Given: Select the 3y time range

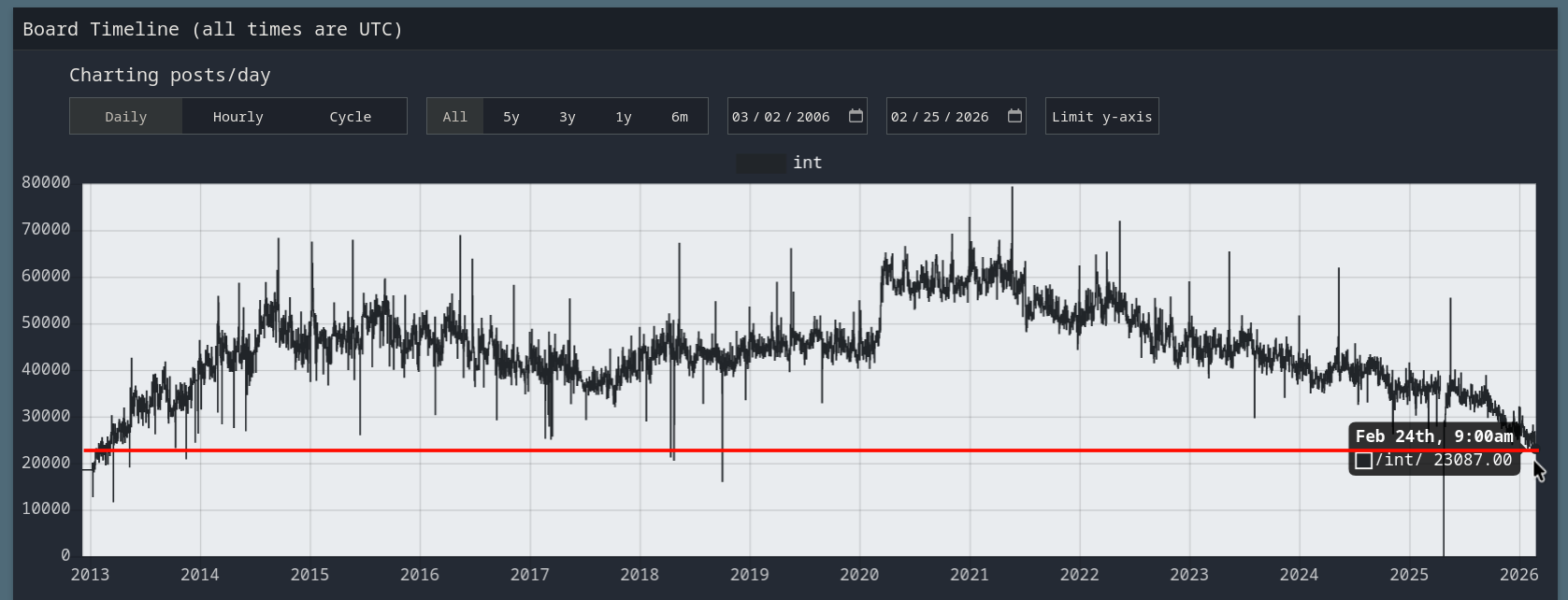Looking at the screenshot, I should [568, 117].
